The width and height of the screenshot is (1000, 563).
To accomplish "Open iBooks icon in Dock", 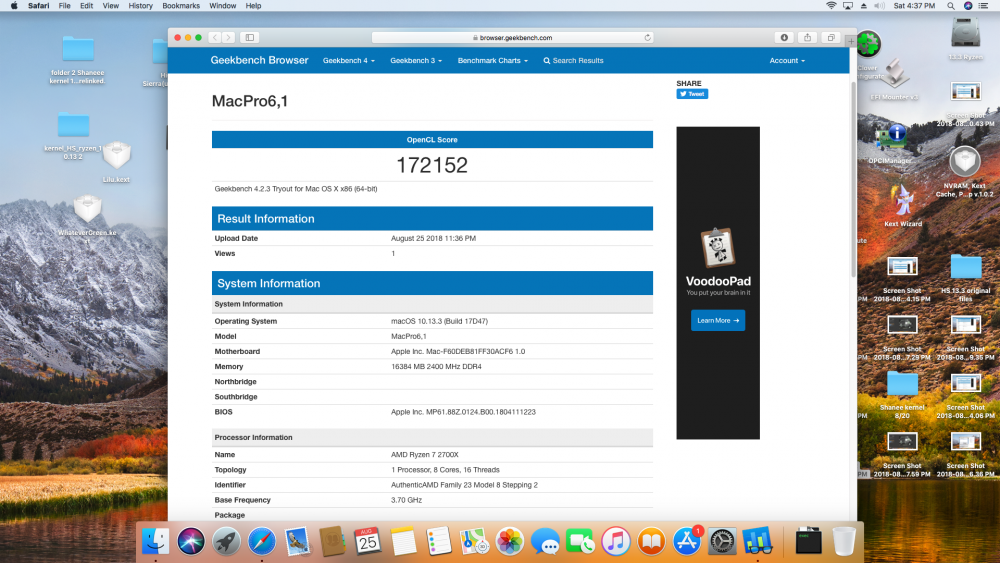I will click(x=651, y=541).
